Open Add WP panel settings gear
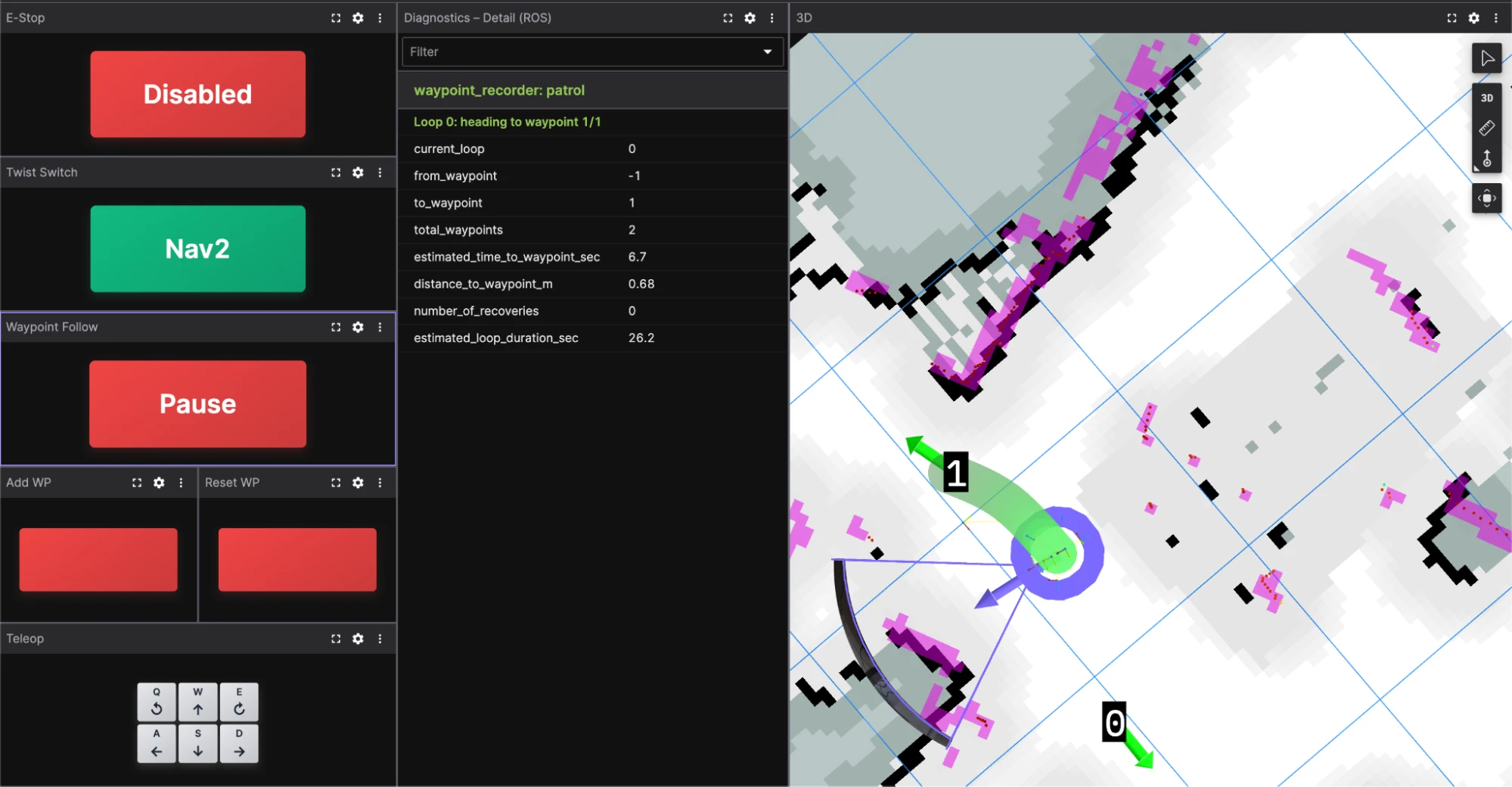1512x787 pixels. pos(159,482)
